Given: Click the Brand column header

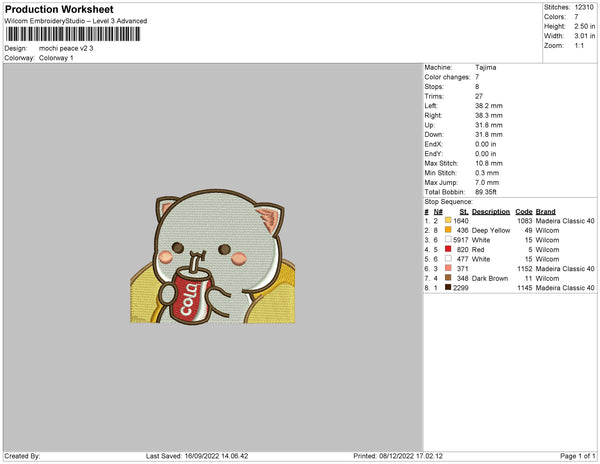Looking at the screenshot, I should click(546, 212).
